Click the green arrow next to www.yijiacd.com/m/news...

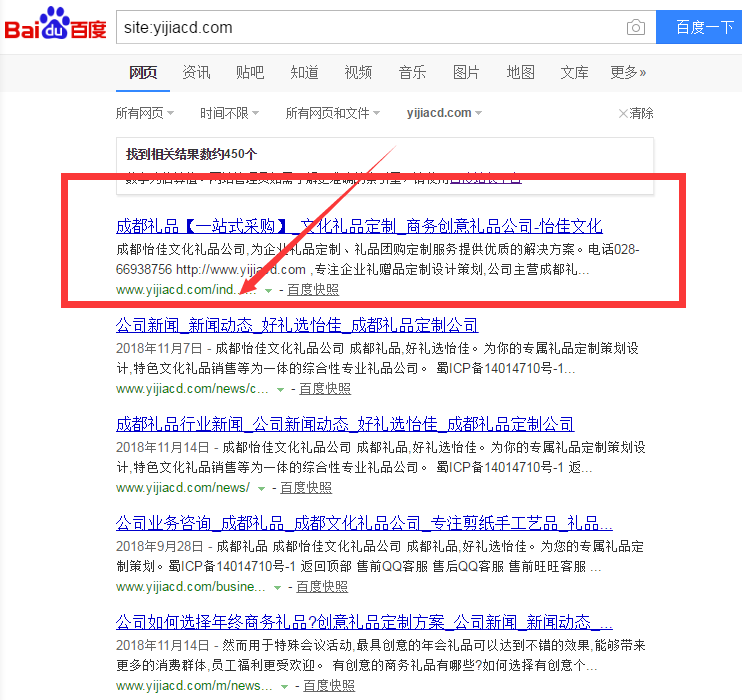click(x=284, y=686)
